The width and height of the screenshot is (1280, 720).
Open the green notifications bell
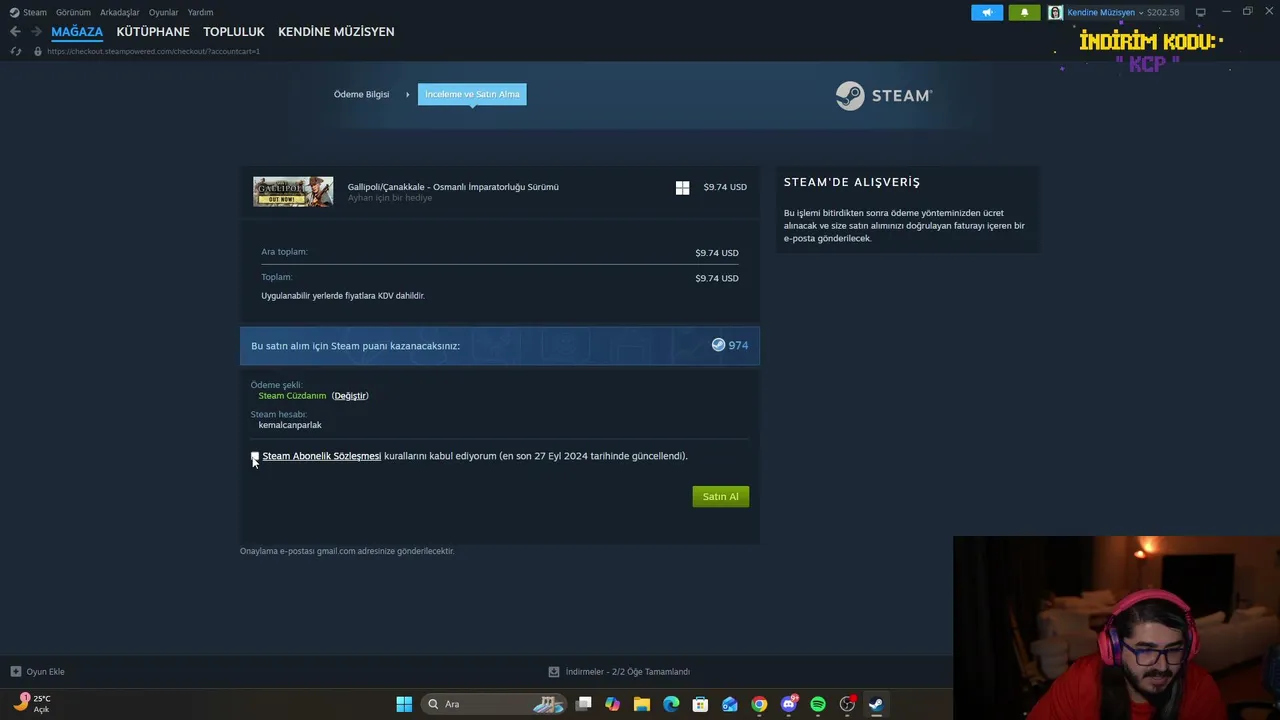(x=1024, y=12)
